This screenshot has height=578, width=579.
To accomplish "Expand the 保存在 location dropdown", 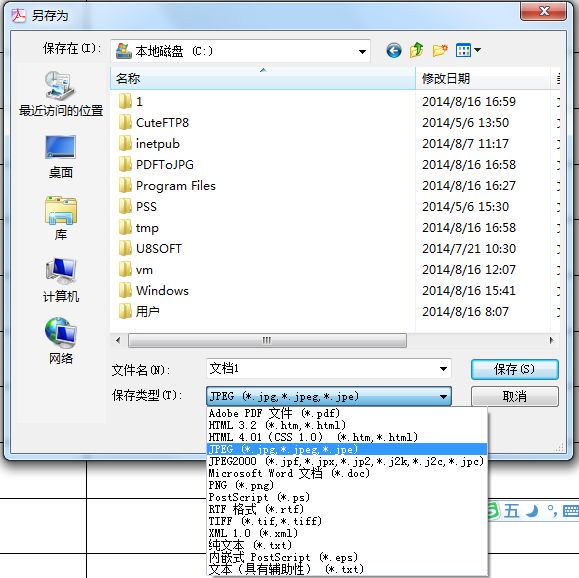I will point(362,51).
